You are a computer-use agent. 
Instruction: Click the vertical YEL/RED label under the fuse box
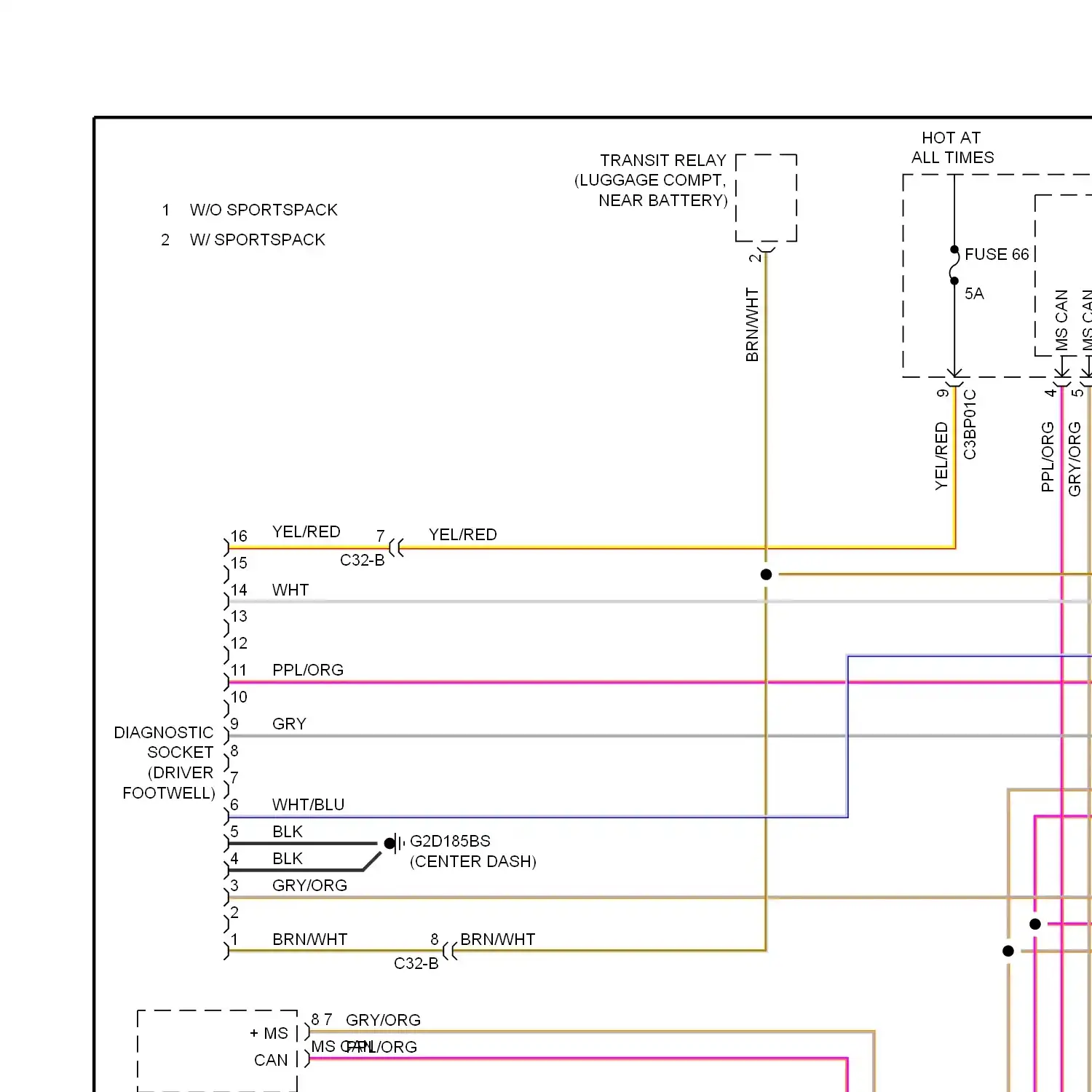(941, 456)
